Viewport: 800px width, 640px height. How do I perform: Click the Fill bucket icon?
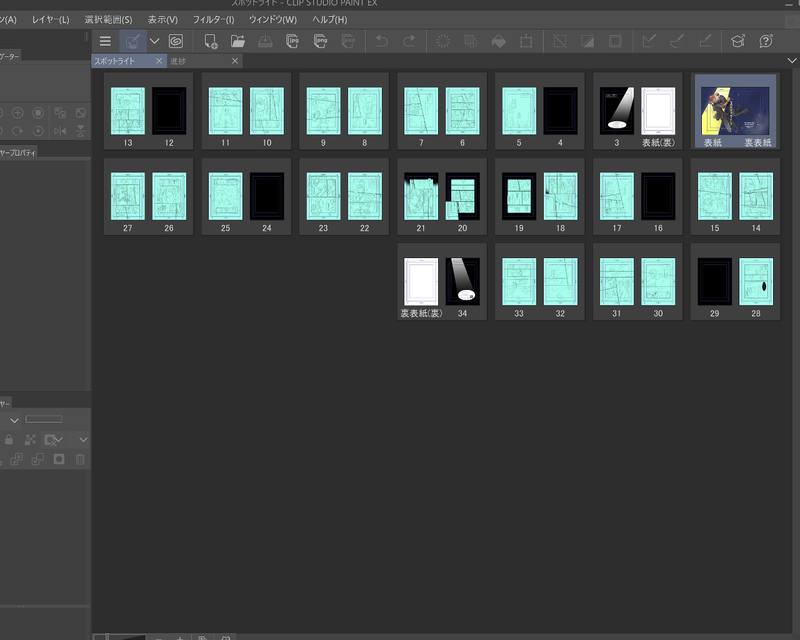[x=498, y=41]
